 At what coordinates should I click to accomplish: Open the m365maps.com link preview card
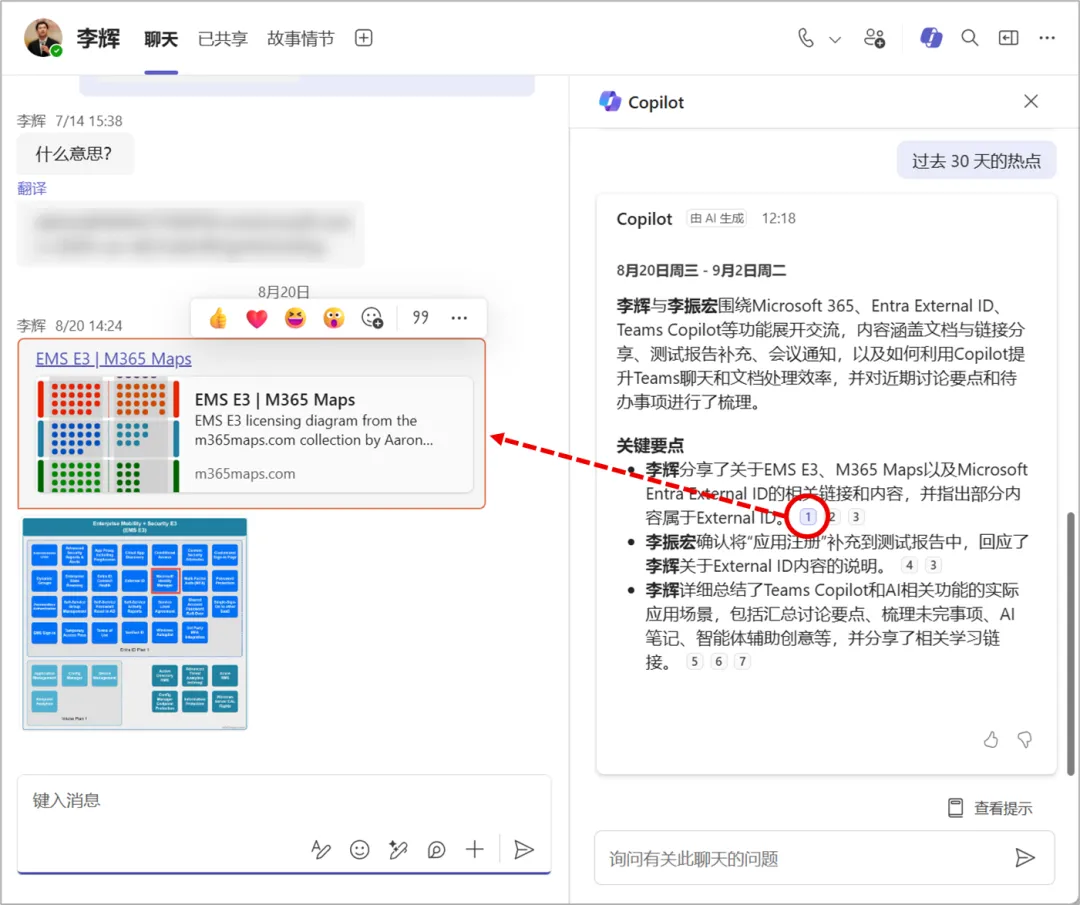click(256, 434)
